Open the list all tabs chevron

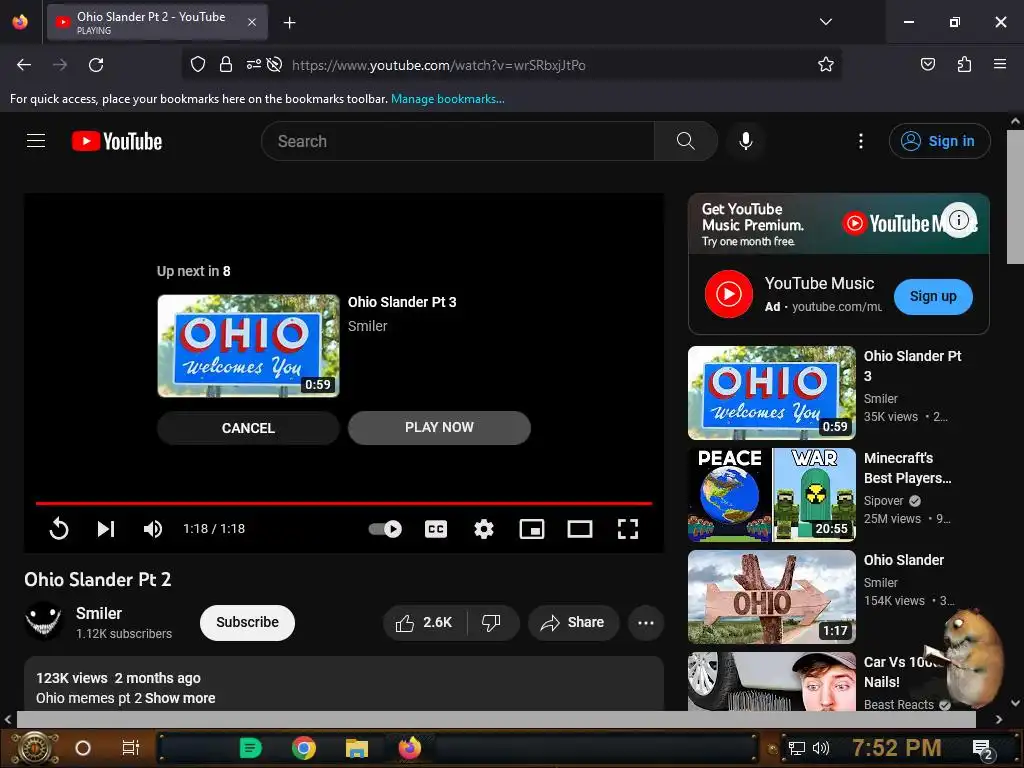click(x=825, y=22)
